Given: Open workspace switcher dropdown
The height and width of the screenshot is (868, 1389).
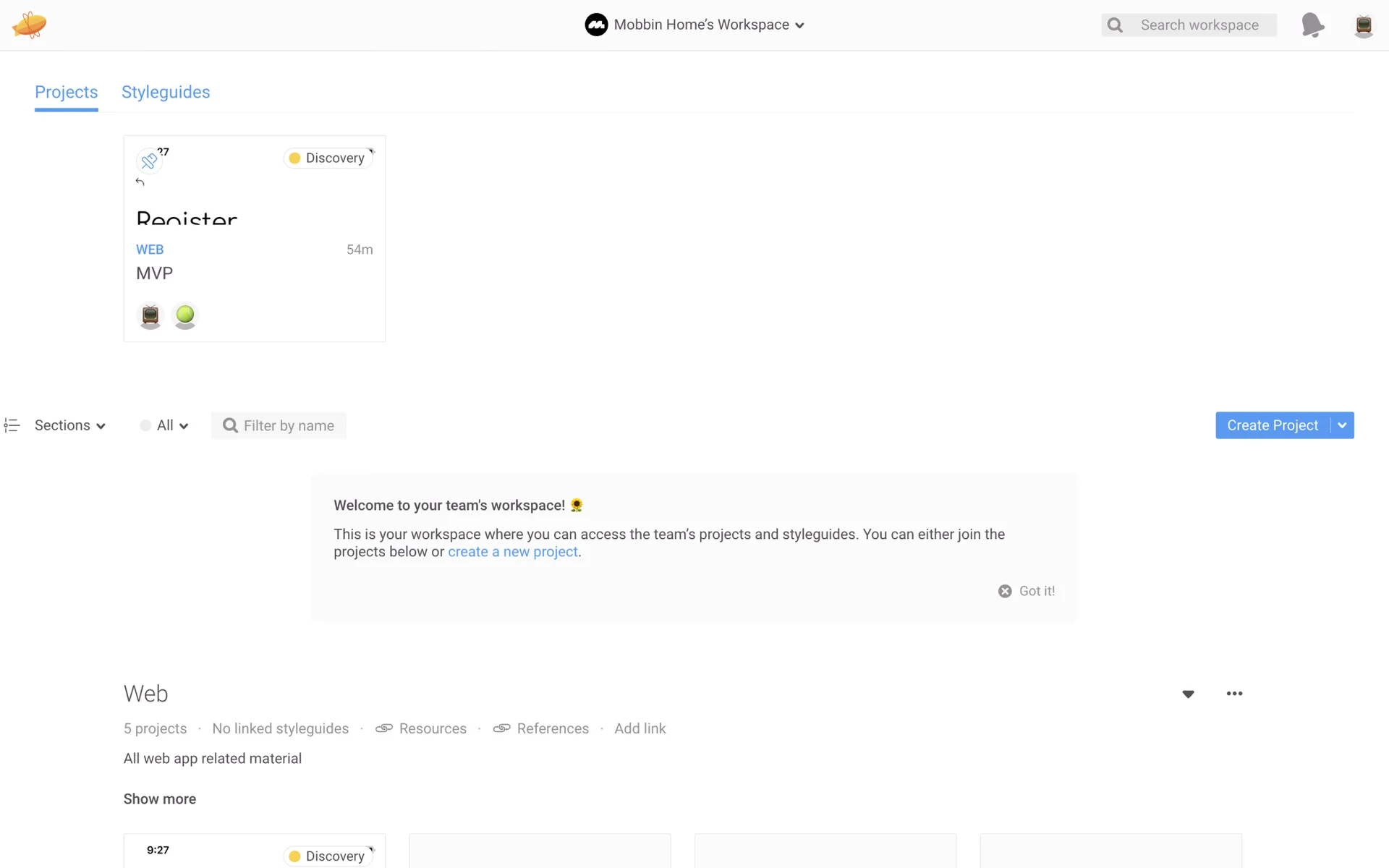Looking at the screenshot, I should (x=799, y=25).
